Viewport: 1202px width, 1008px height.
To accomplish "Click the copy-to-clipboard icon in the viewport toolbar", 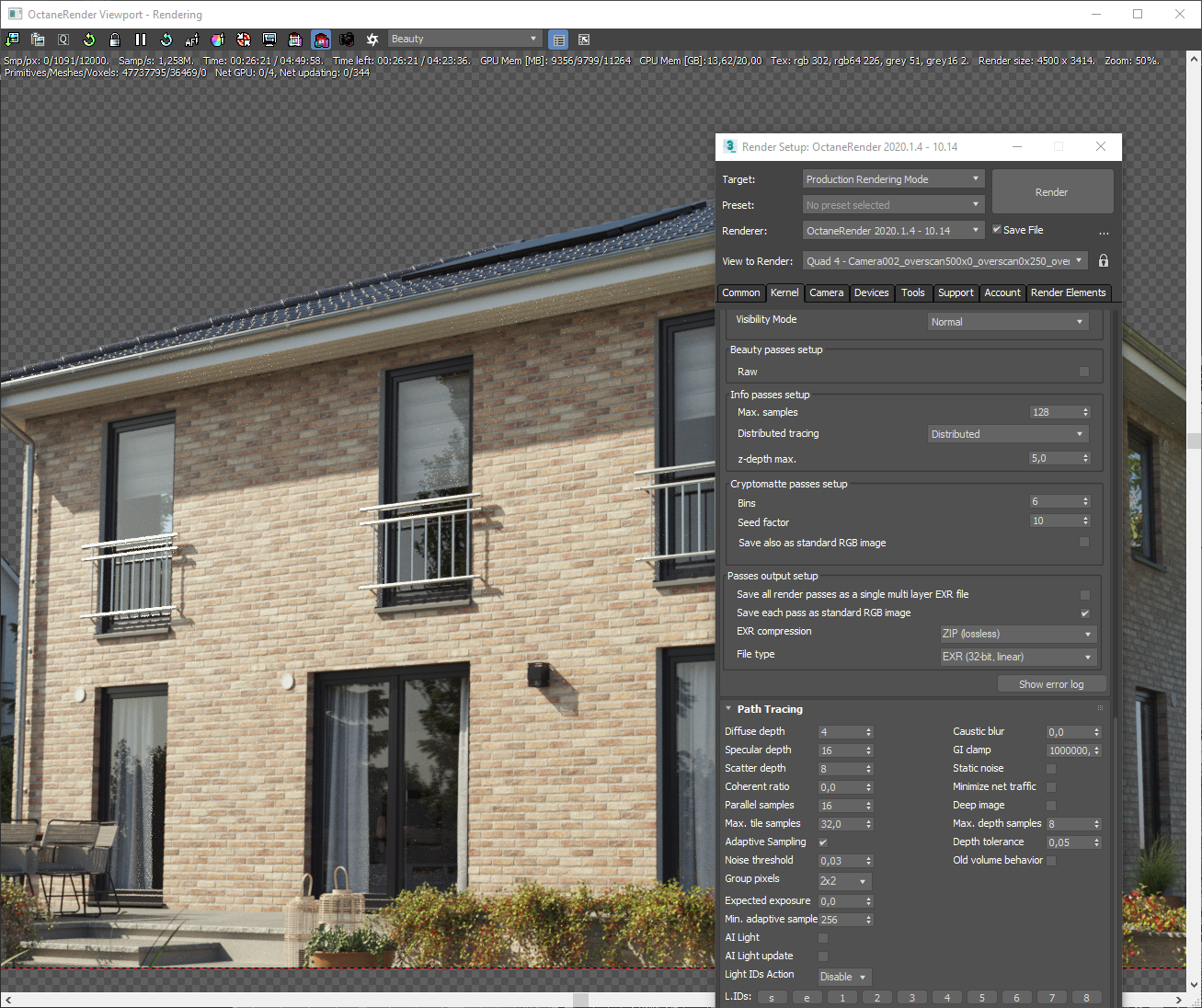I will coord(38,40).
